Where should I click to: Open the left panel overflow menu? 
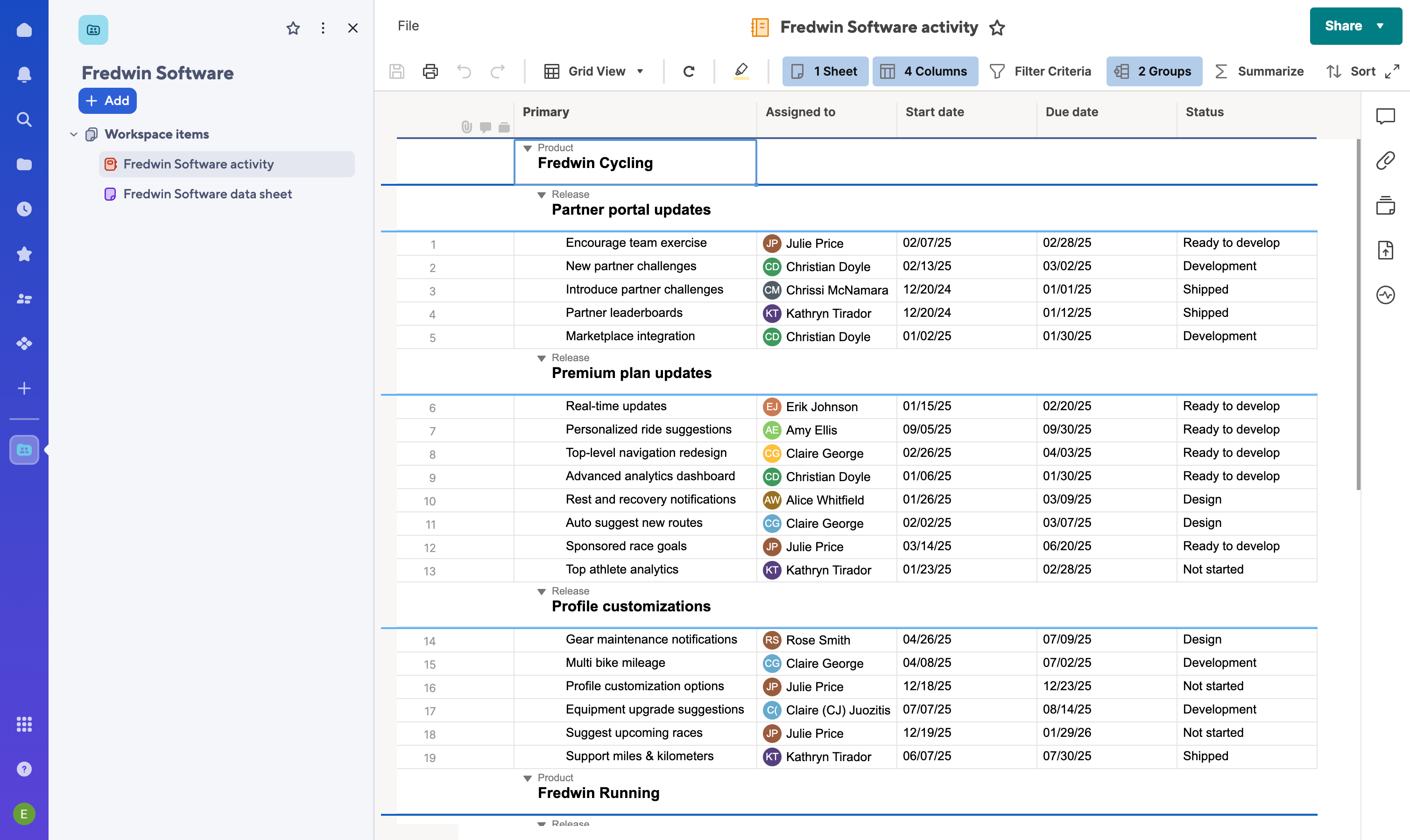point(323,28)
